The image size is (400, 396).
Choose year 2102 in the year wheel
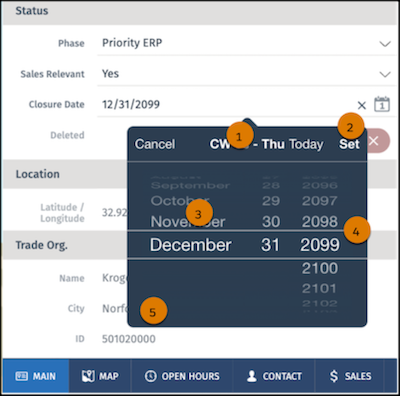pyautogui.click(x=320, y=303)
